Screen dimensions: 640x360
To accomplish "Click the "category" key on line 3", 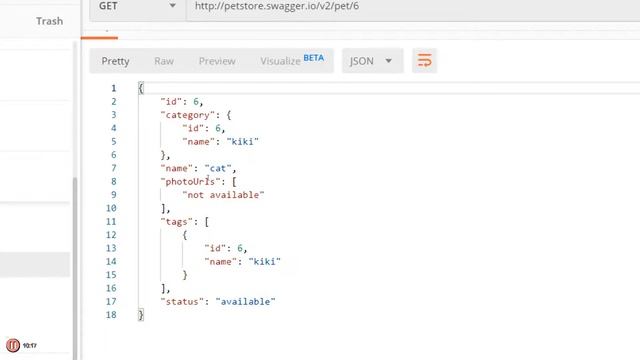I will tap(188, 115).
